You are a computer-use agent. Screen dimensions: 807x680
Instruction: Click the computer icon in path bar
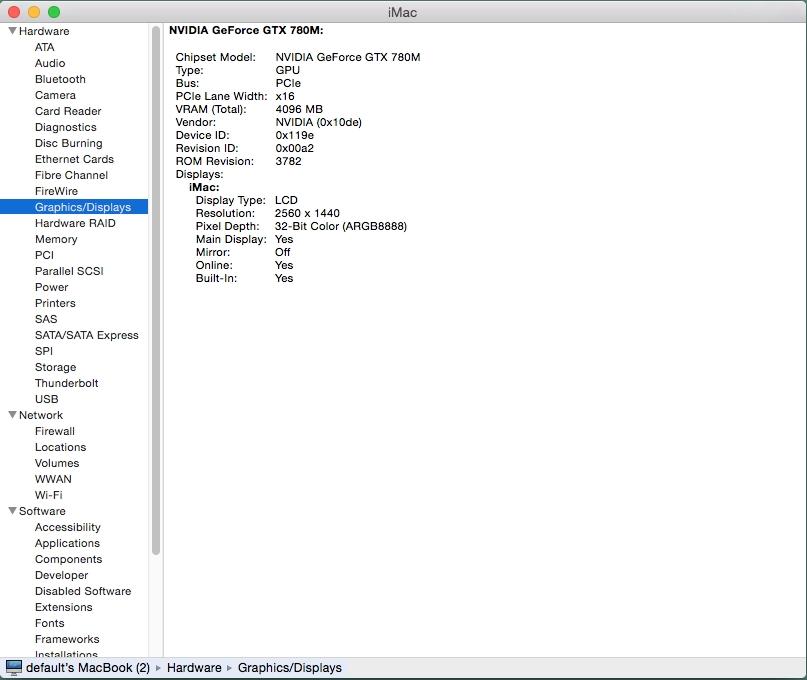[x=14, y=668]
